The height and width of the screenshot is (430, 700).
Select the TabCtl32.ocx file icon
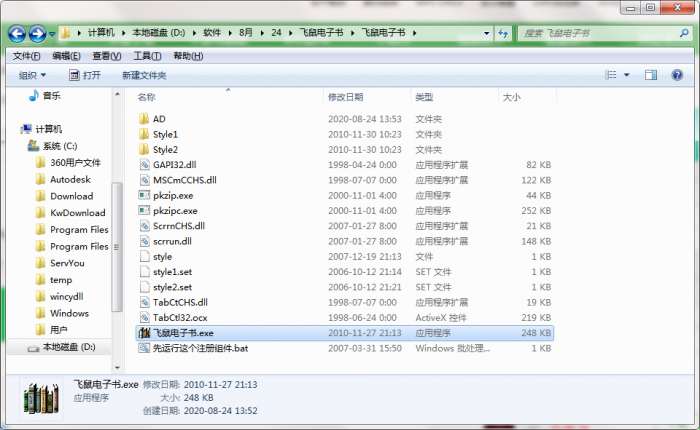[x=144, y=317]
